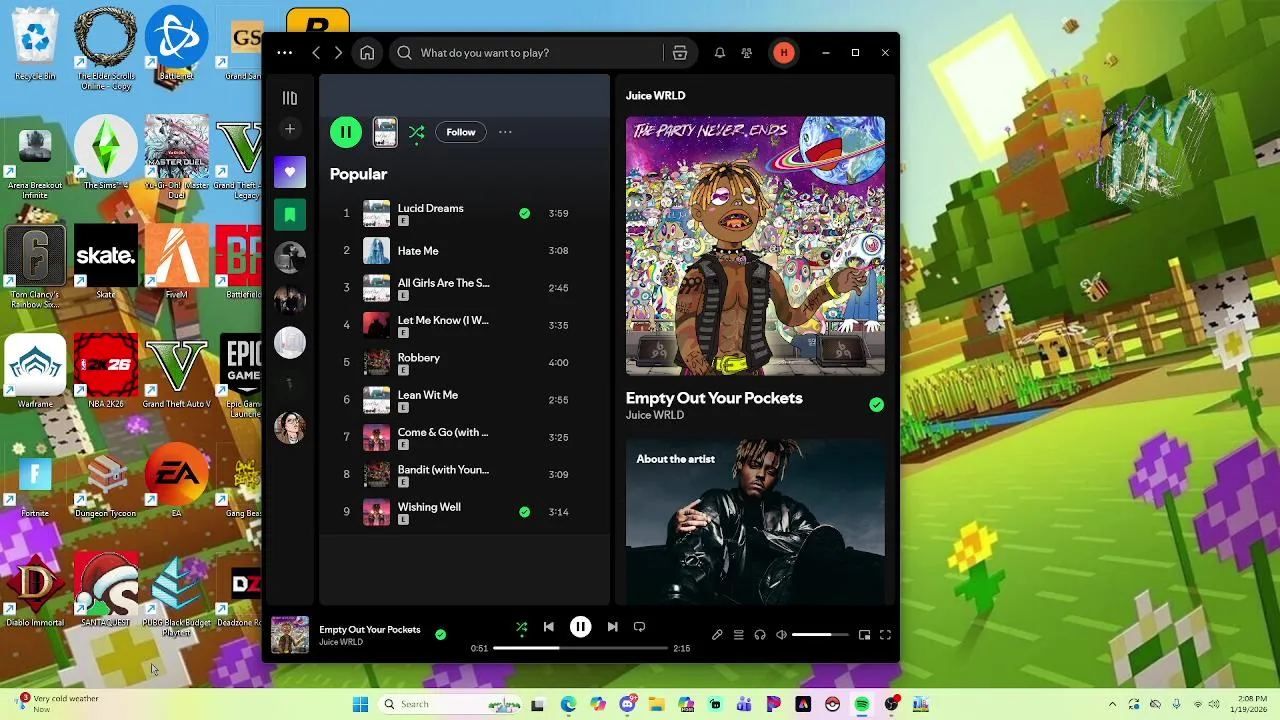Open the user profile avatar H
This screenshot has height=720, width=1280.
(x=784, y=53)
